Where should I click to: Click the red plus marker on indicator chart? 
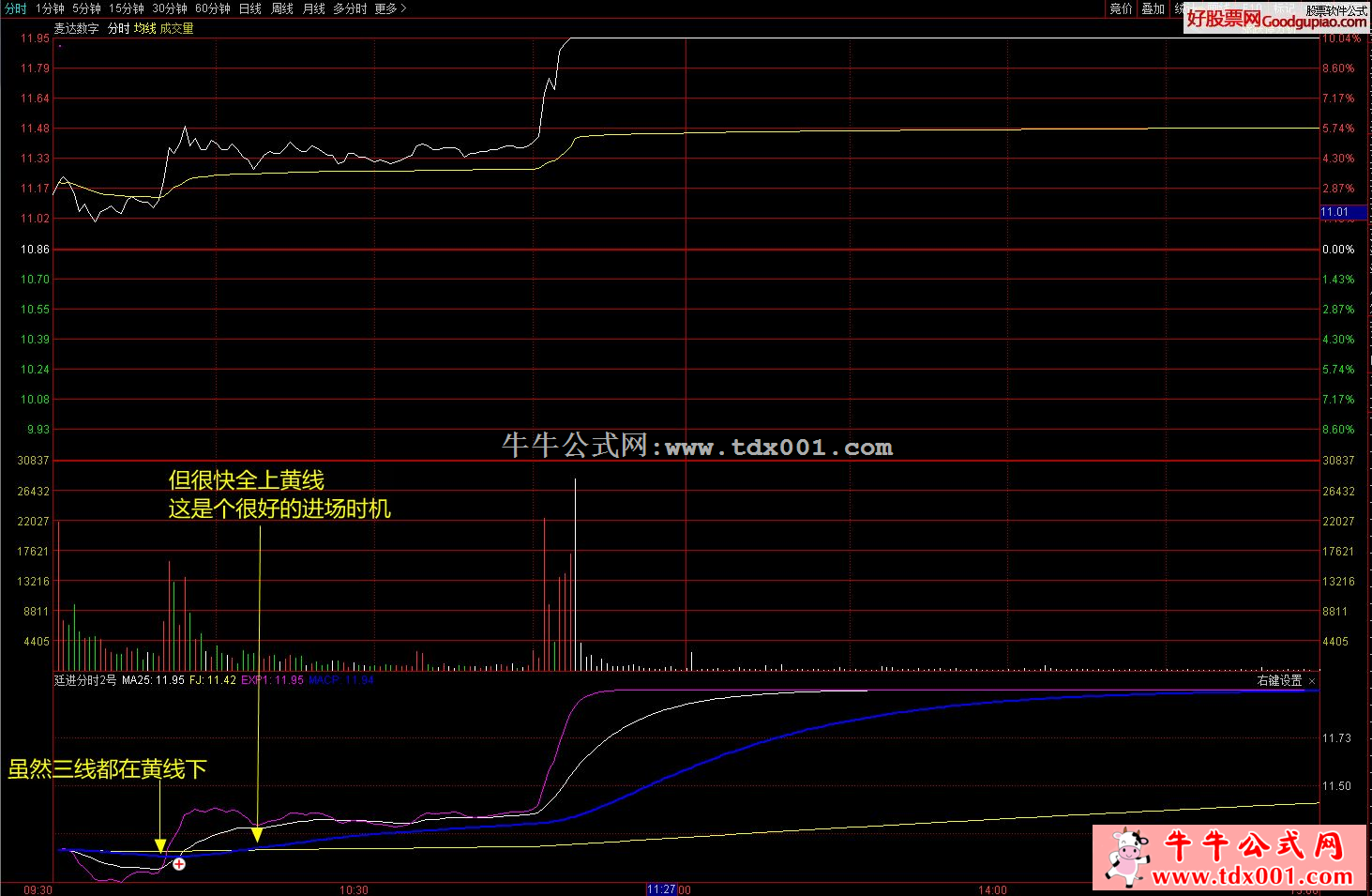(x=179, y=864)
